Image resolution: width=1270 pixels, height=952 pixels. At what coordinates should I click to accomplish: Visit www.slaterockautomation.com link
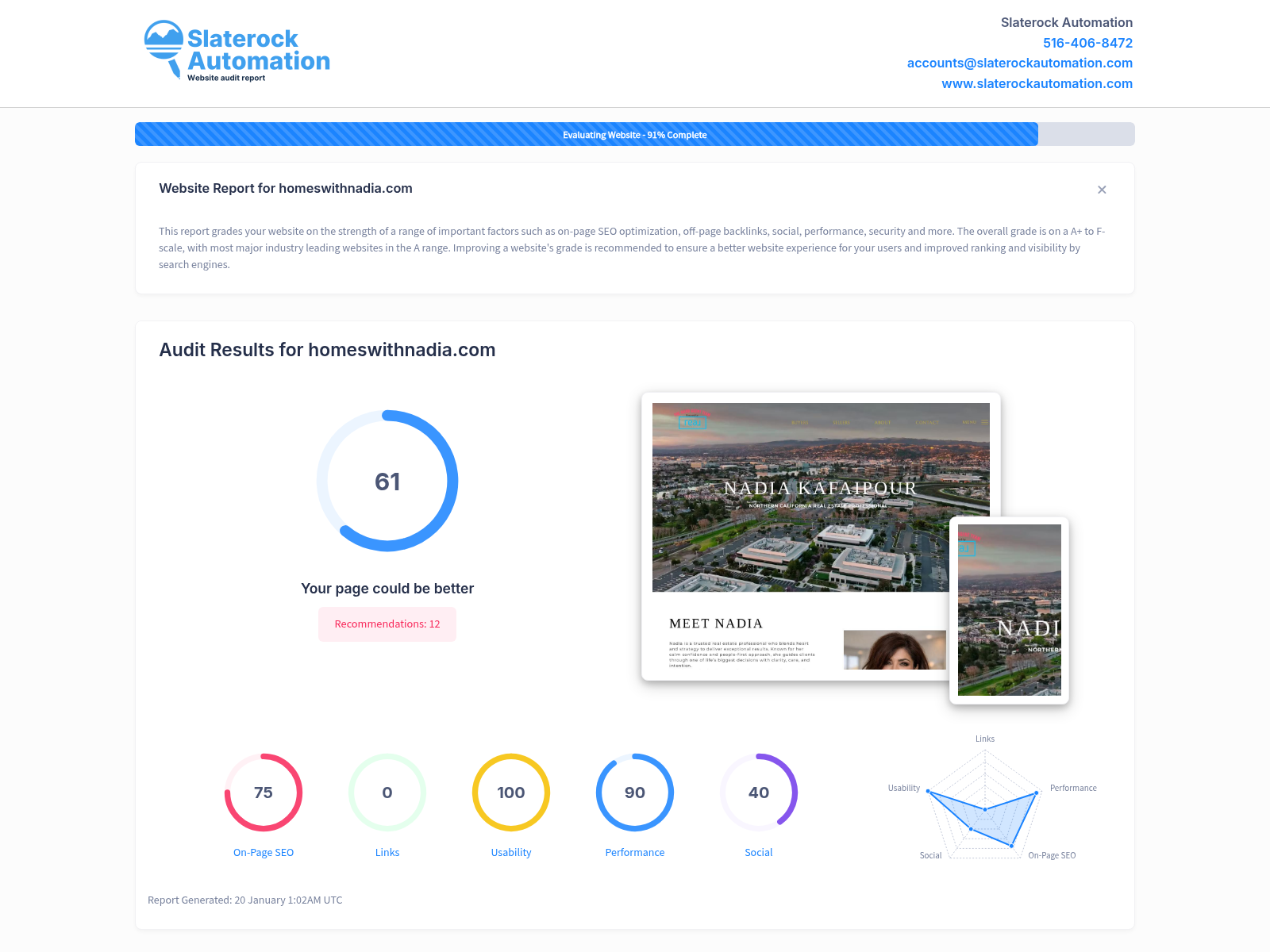click(1037, 83)
